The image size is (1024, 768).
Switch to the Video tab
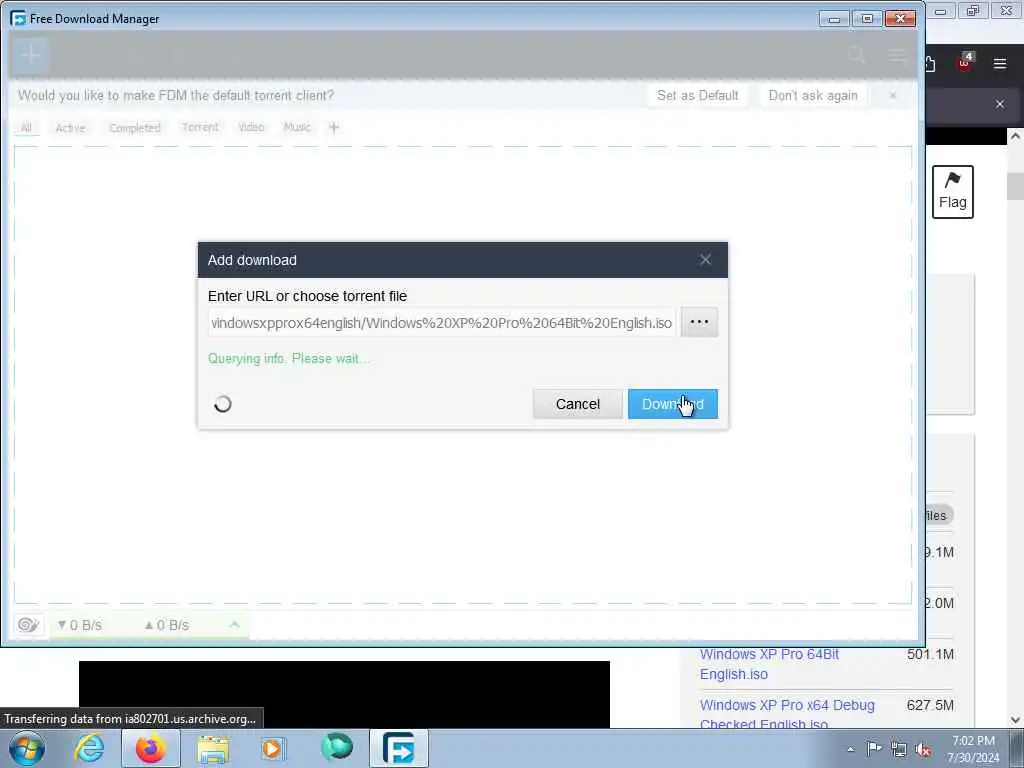pyautogui.click(x=251, y=127)
